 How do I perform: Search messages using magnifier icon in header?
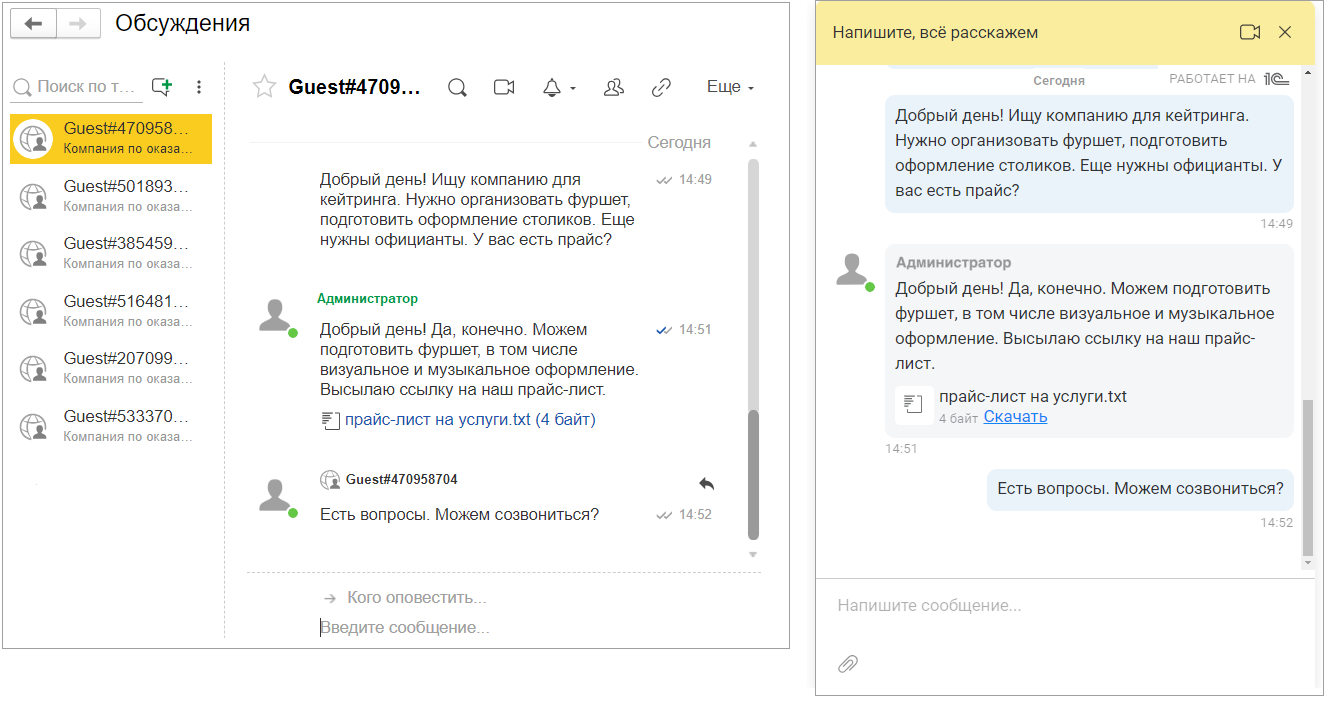click(457, 88)
